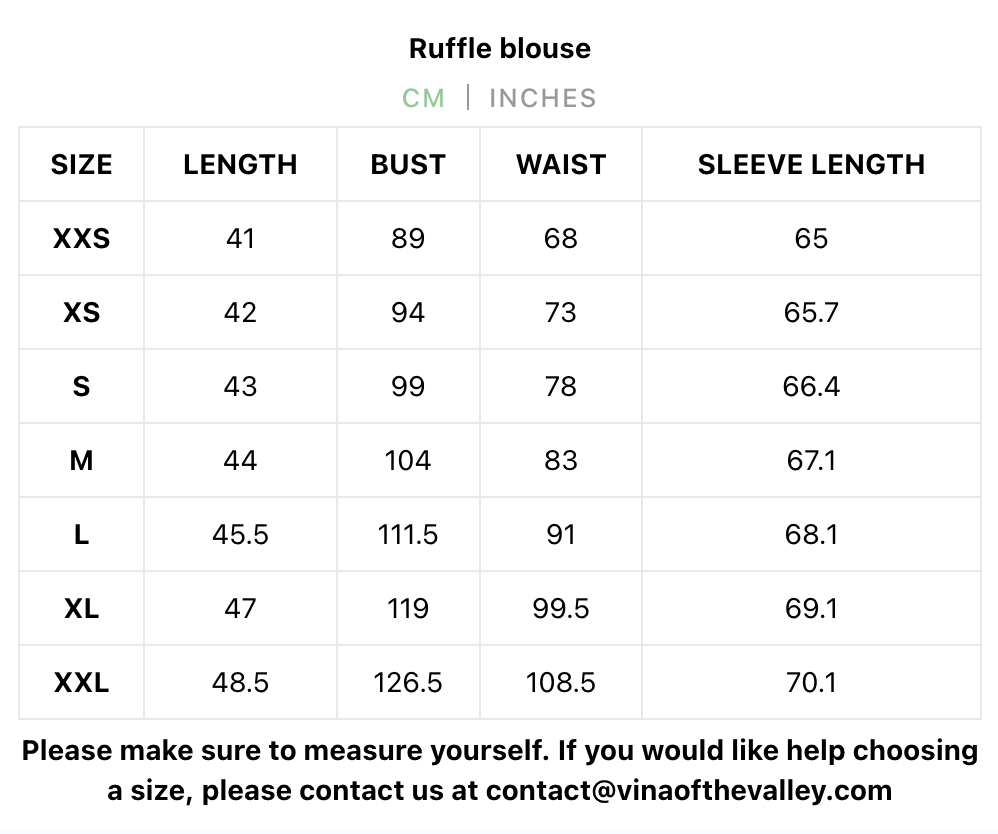
Task: Click the LENGTH column header
Action: click(241, 164)
